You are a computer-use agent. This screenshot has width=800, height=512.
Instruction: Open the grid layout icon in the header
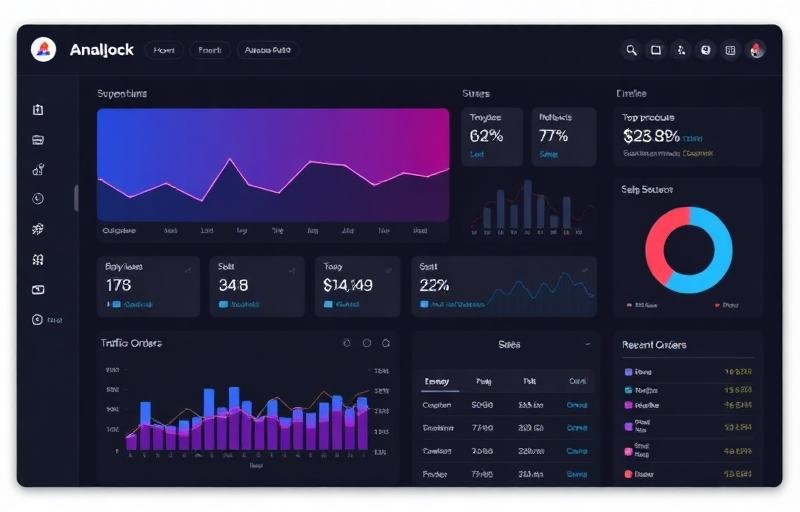(x=731, y=50)
